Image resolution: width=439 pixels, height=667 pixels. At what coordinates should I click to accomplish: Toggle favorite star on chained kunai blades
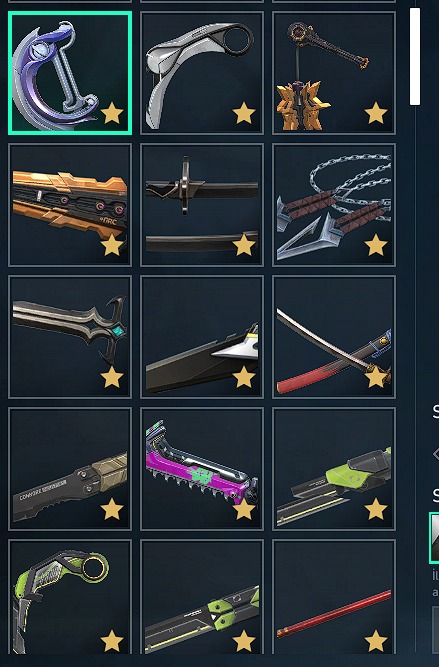coord(376,245)
